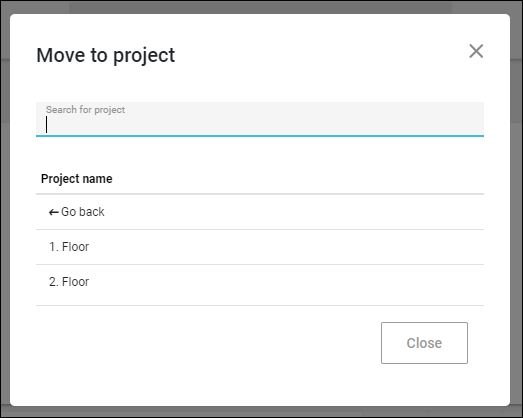Close the Move to project dialog via X
Image resolution: width=523 pixels, height=418 pixels.
476,51
